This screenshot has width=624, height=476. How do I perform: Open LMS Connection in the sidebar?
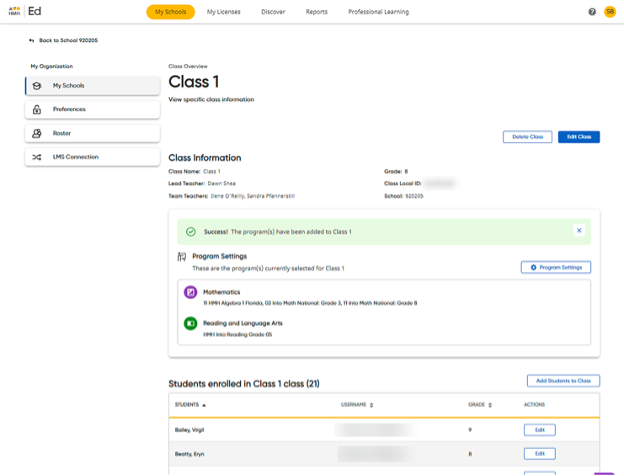click(x=92, y=157)
